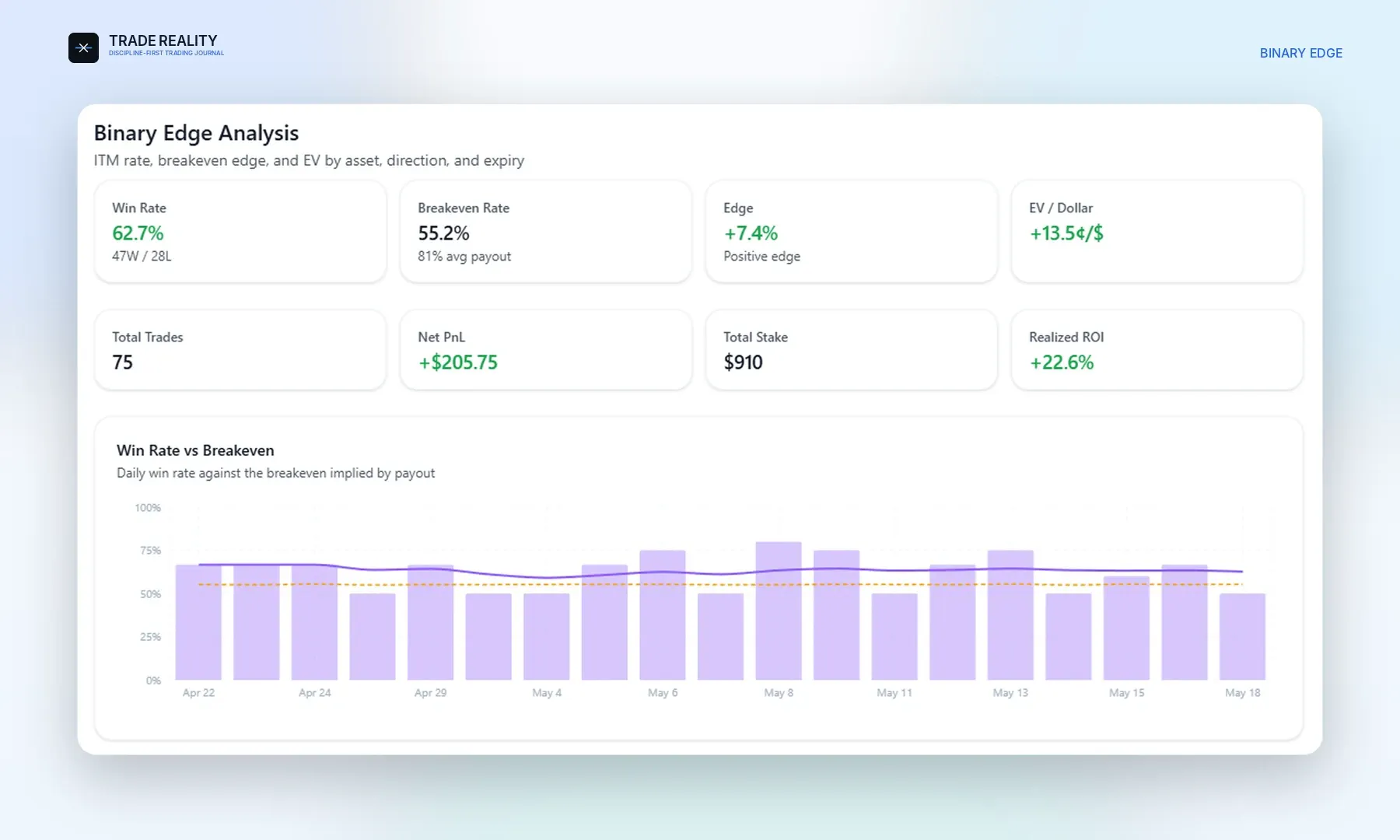The height and width of the screenshot is (840, 1400).
Task: Select the Breakeven Rate 55.2% value
Action: click(443, 233)
